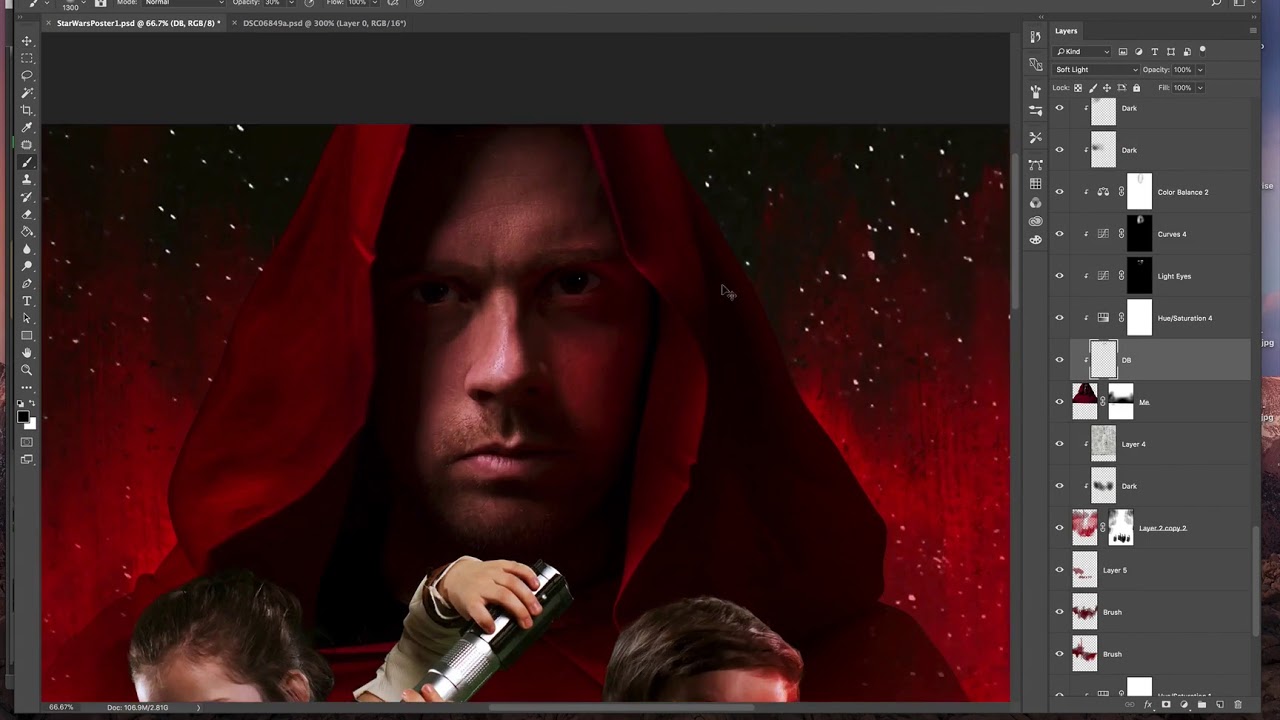Viewport: 1280px width, 720px height.
Task: Expand the status bar info arrow
Action: 198,708
